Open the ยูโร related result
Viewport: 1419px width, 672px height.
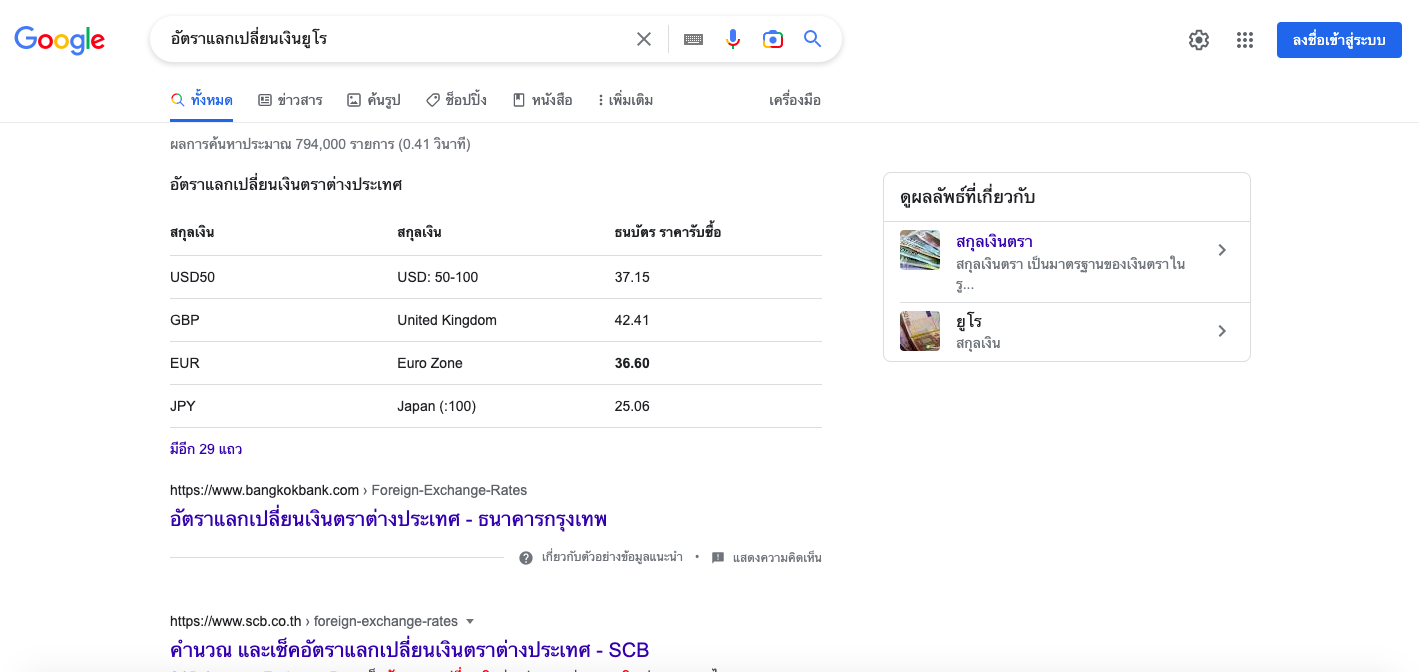[969, 322]
